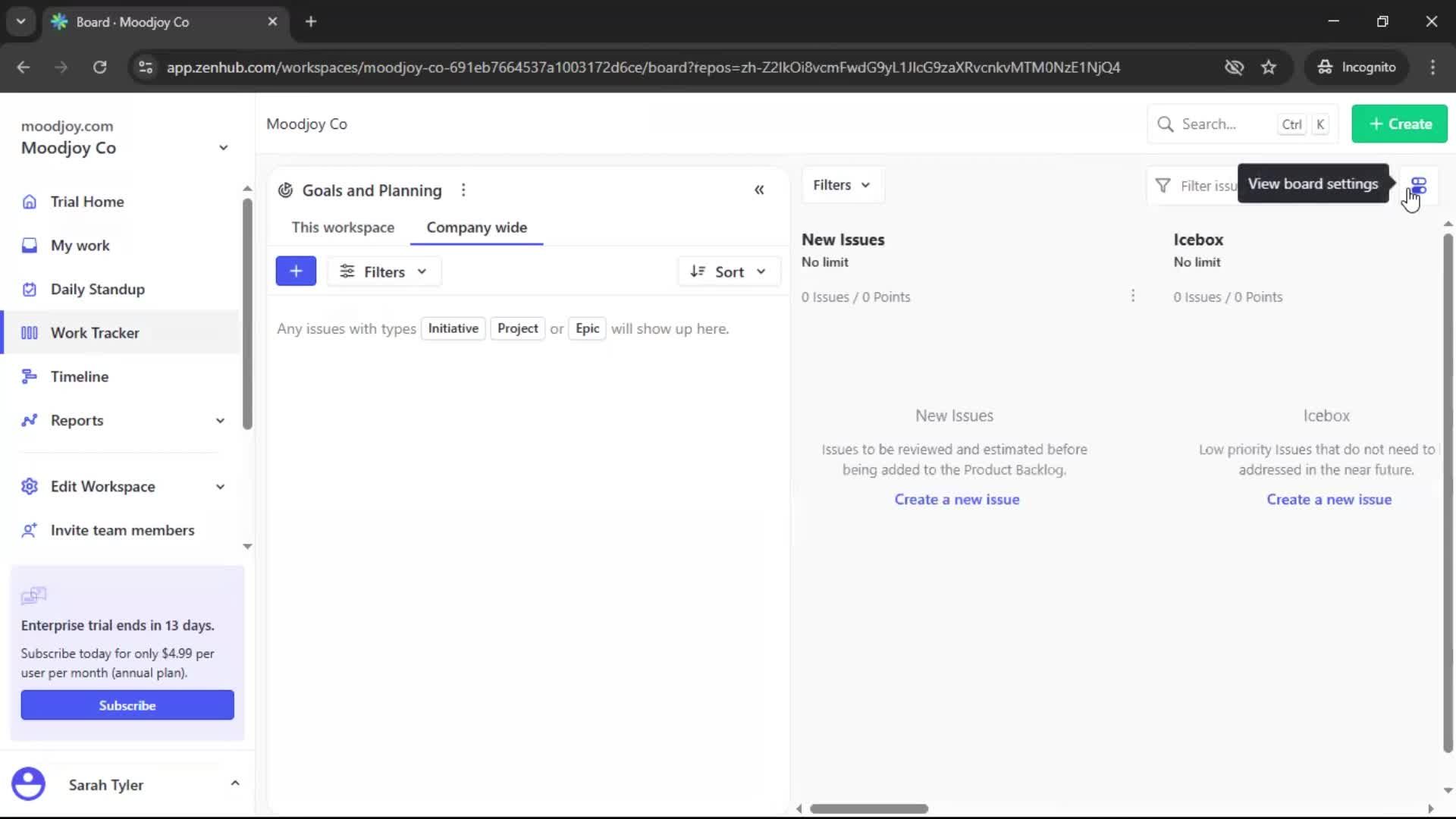The image size is (1456, 819).
Task: Click Create a new issue in Icebox
Action: (1329, 499)
